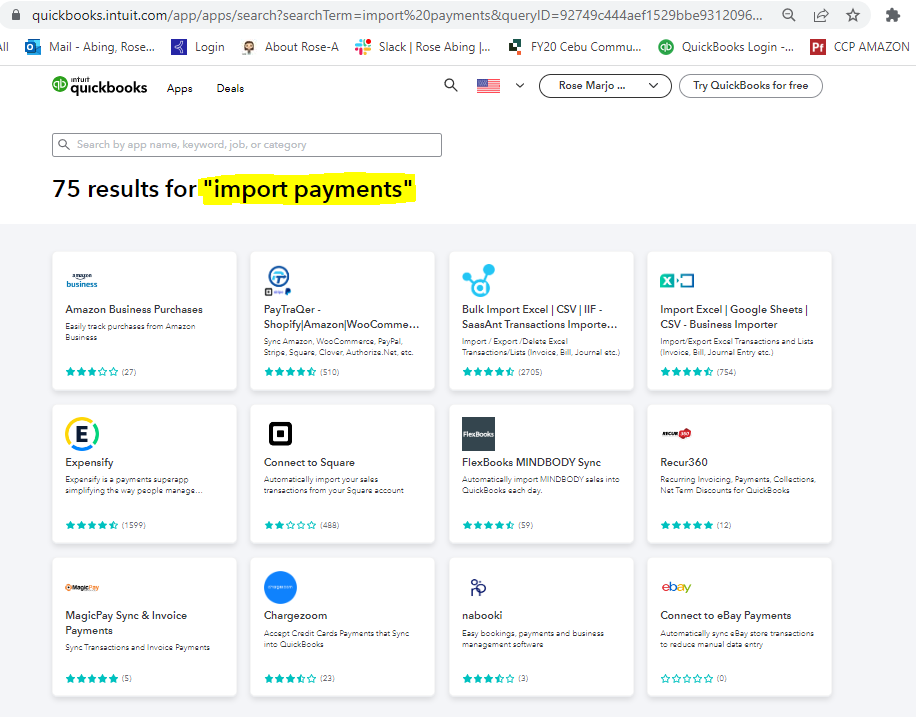Click the Amazon Business logo
The image size is (916, 717).
point(82,280)
